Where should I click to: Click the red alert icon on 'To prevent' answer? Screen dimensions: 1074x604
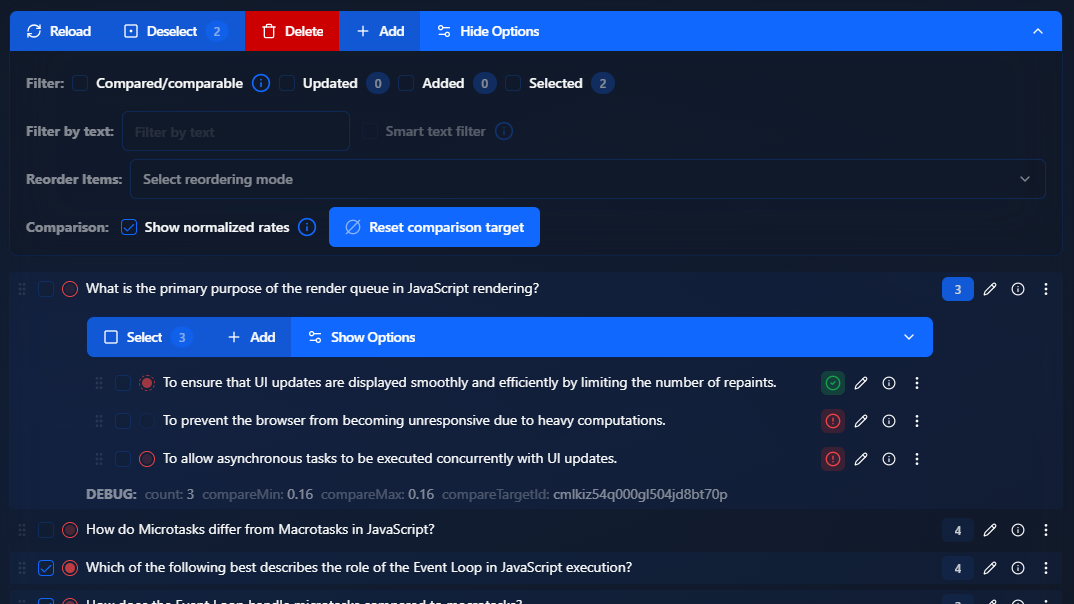coord(833,421)
